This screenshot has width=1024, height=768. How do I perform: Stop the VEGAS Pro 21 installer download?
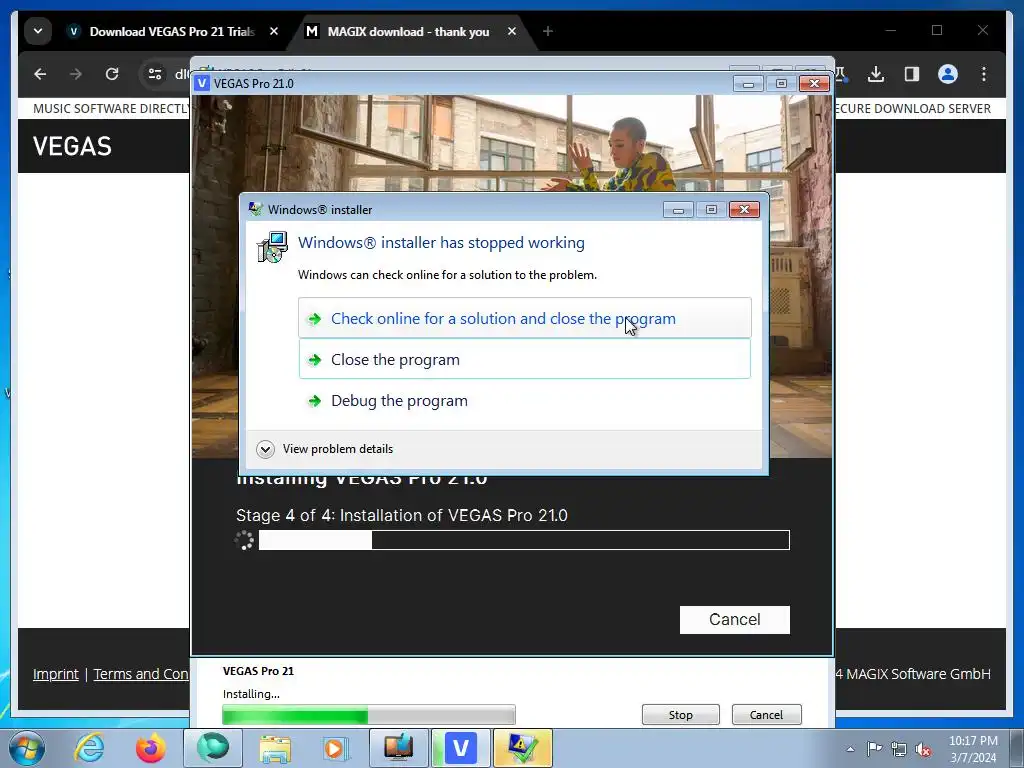click(x=680, y=714)
